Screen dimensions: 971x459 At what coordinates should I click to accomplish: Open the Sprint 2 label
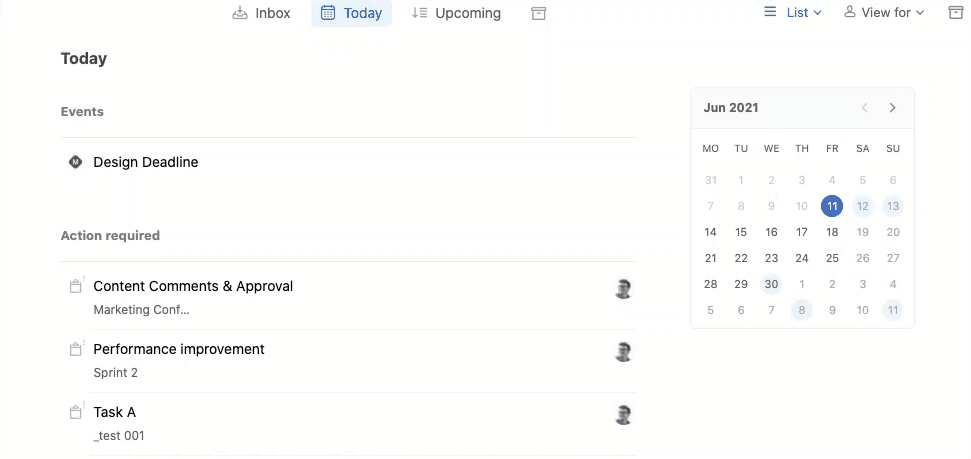pos(116,373)
